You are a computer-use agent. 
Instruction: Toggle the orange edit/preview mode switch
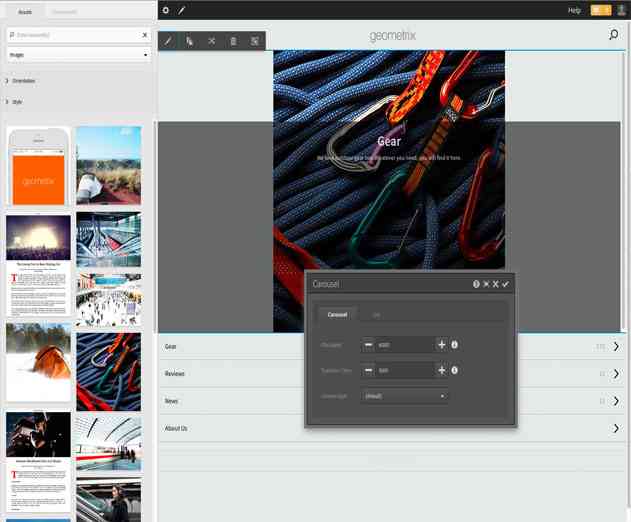click(601, 10)
